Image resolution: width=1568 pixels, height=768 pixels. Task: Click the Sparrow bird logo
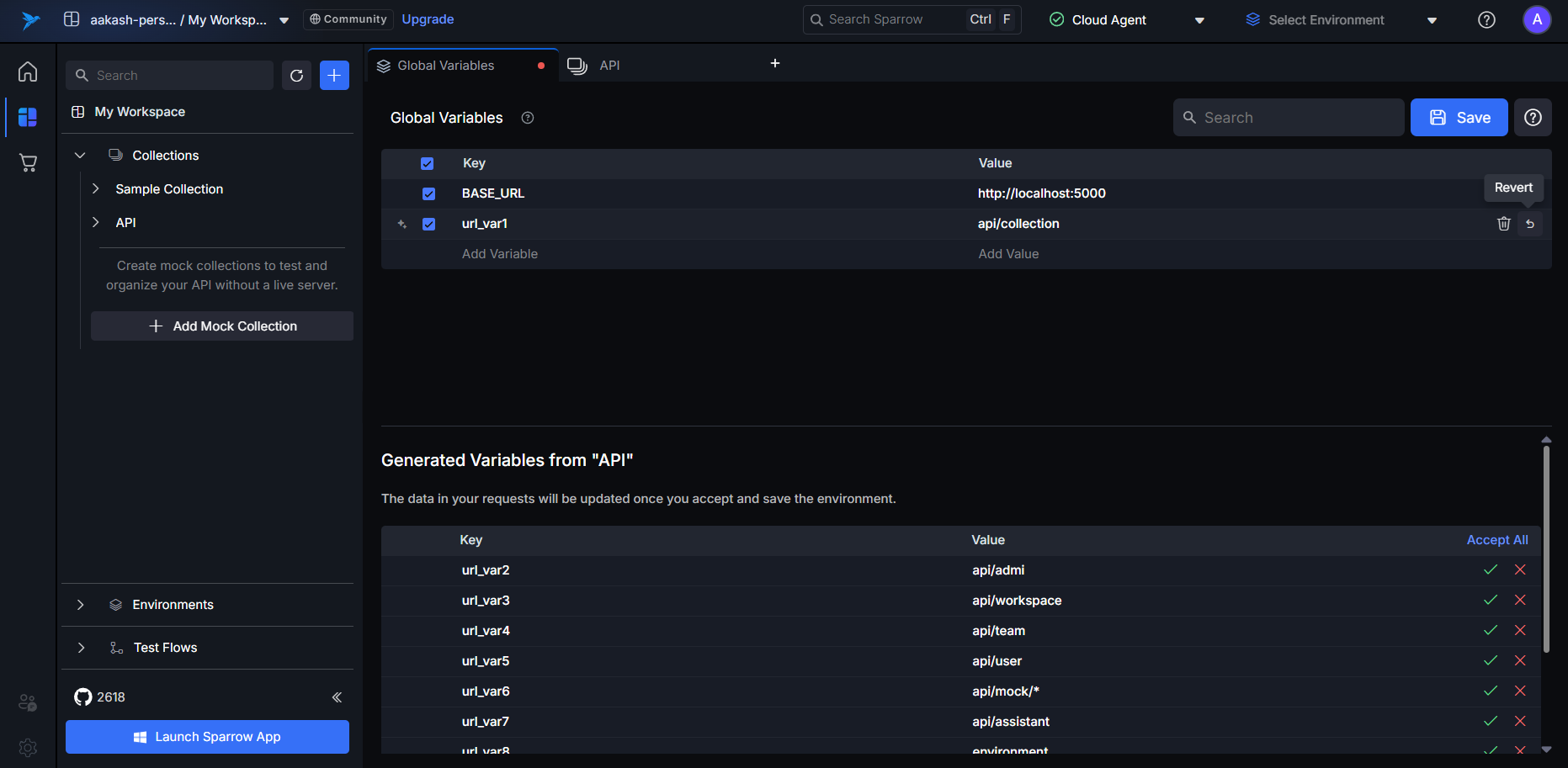30,20
